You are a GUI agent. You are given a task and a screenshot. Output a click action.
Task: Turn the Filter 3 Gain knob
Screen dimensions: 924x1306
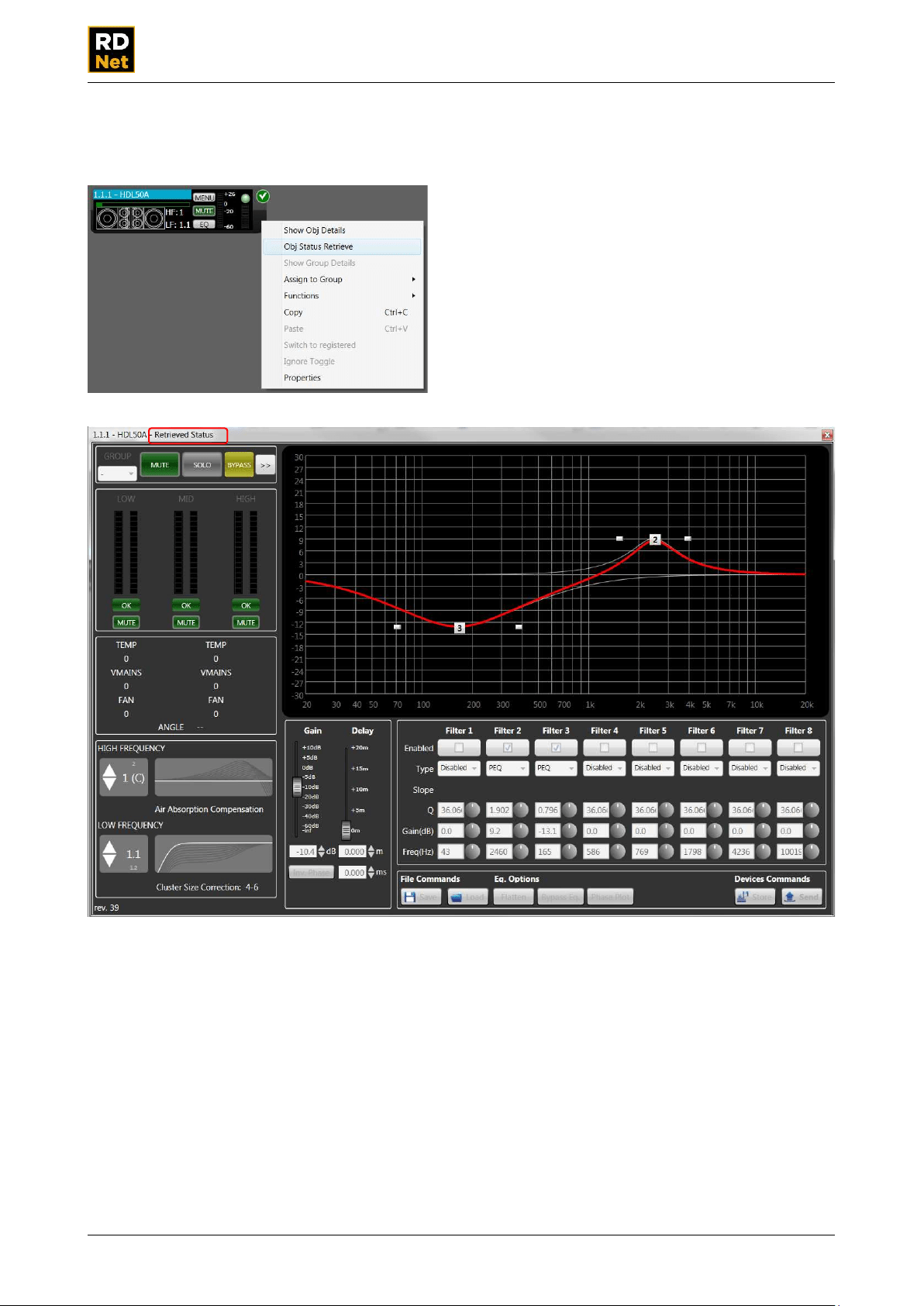pos(570,831)
